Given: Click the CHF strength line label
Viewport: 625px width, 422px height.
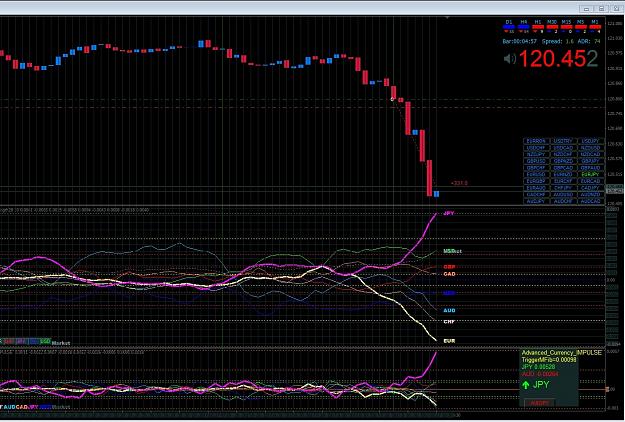Looking at the screenshot, I should pos(449,322).
